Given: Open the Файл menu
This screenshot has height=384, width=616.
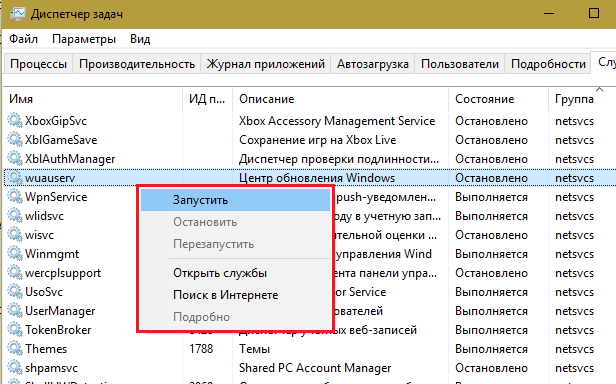Looking at the screenshot, I should 24,39.
